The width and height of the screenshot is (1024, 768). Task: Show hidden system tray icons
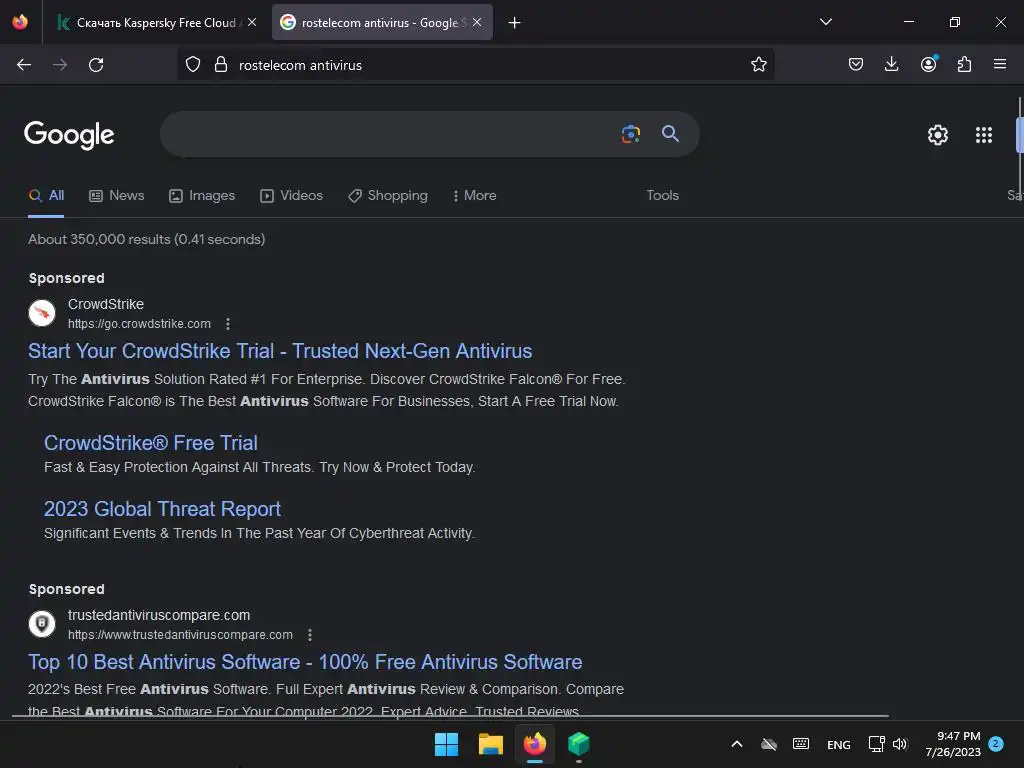(x=737, y=744)
